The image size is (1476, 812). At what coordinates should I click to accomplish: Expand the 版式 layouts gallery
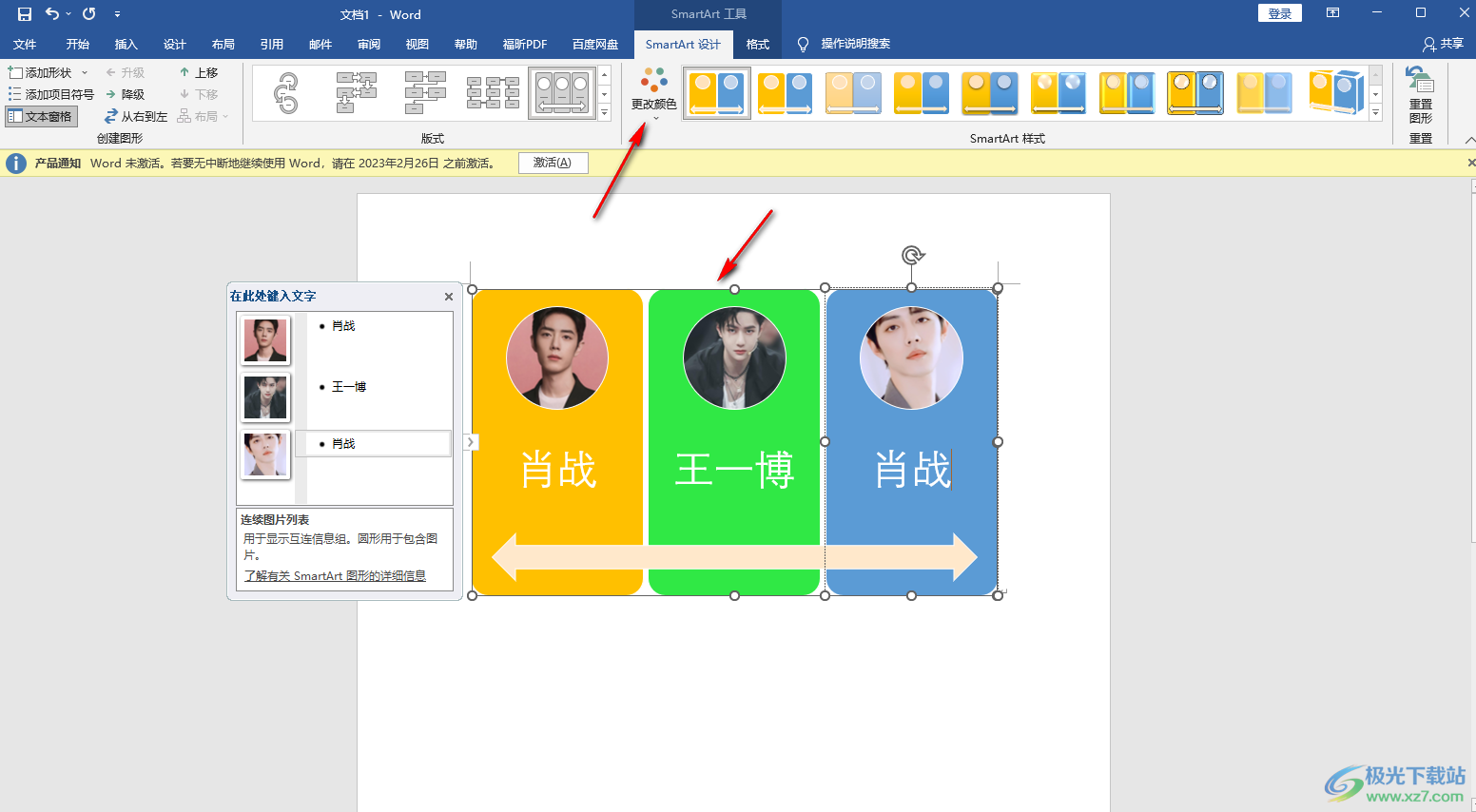(x=605, y=112)
